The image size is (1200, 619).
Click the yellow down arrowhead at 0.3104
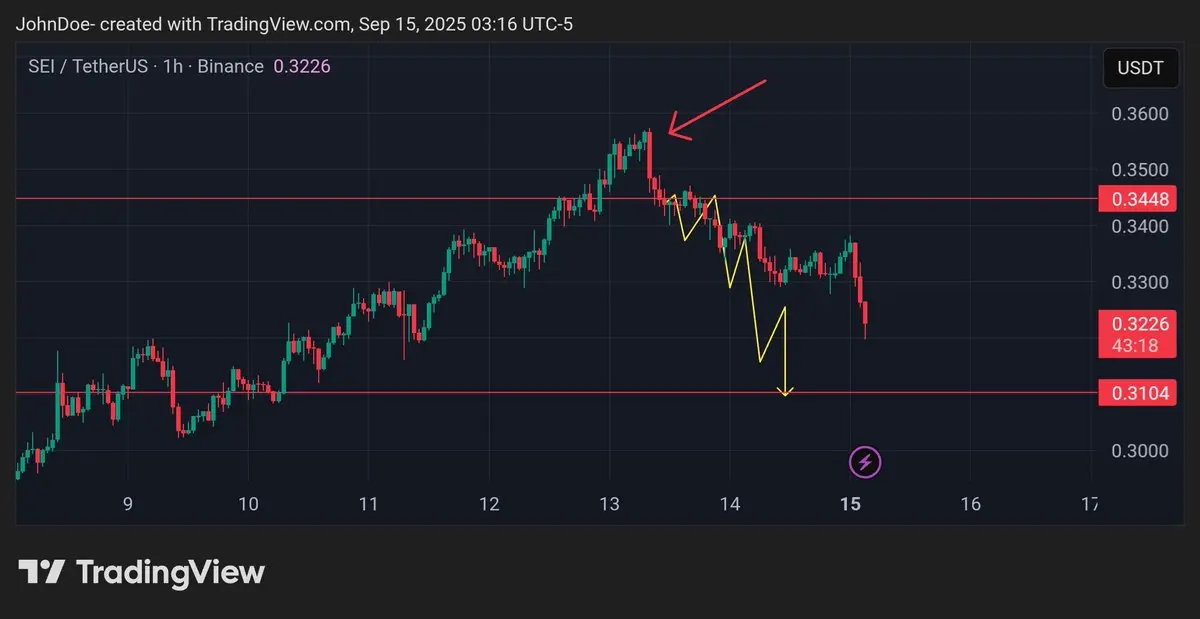(x=786, y=391)
